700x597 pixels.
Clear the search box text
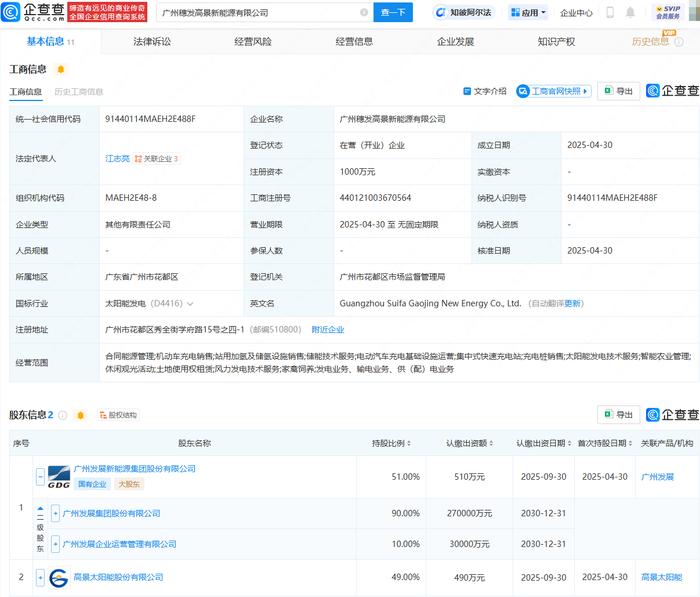tap(364, 13)
